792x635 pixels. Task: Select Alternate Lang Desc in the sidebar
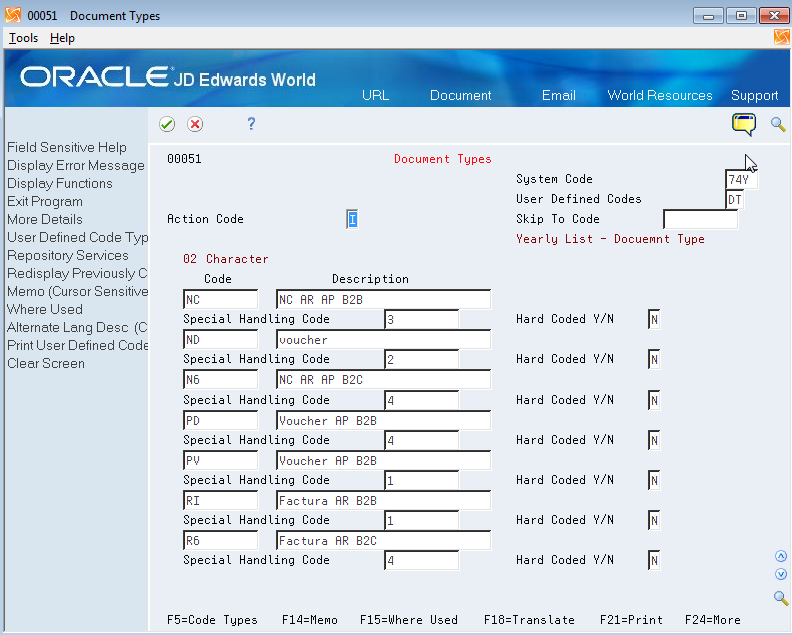coord(77,327)
